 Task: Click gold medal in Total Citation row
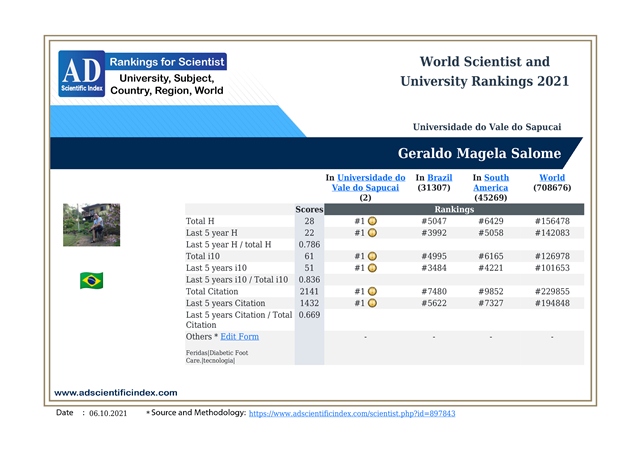pos(372,291)
